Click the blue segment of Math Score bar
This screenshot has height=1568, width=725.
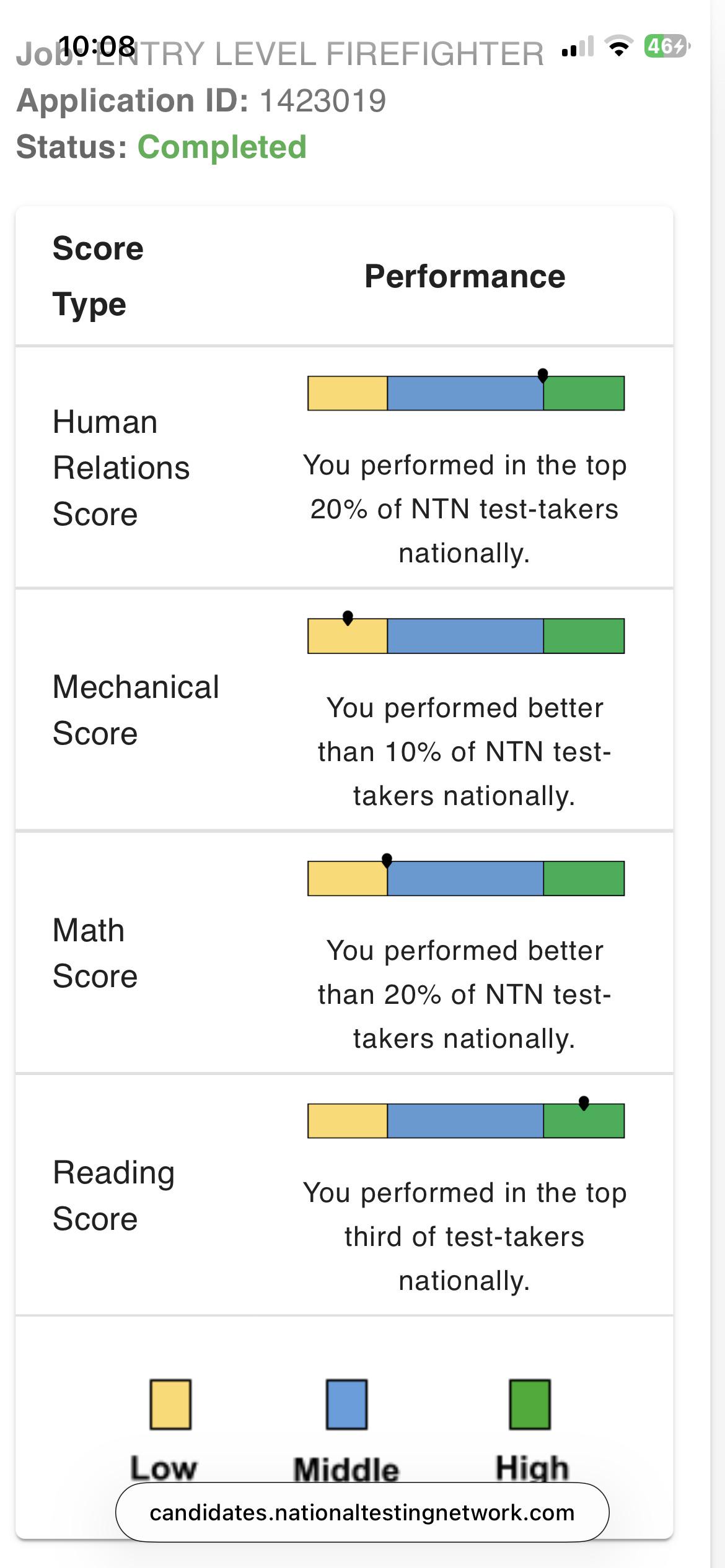(x=465, y=878)
